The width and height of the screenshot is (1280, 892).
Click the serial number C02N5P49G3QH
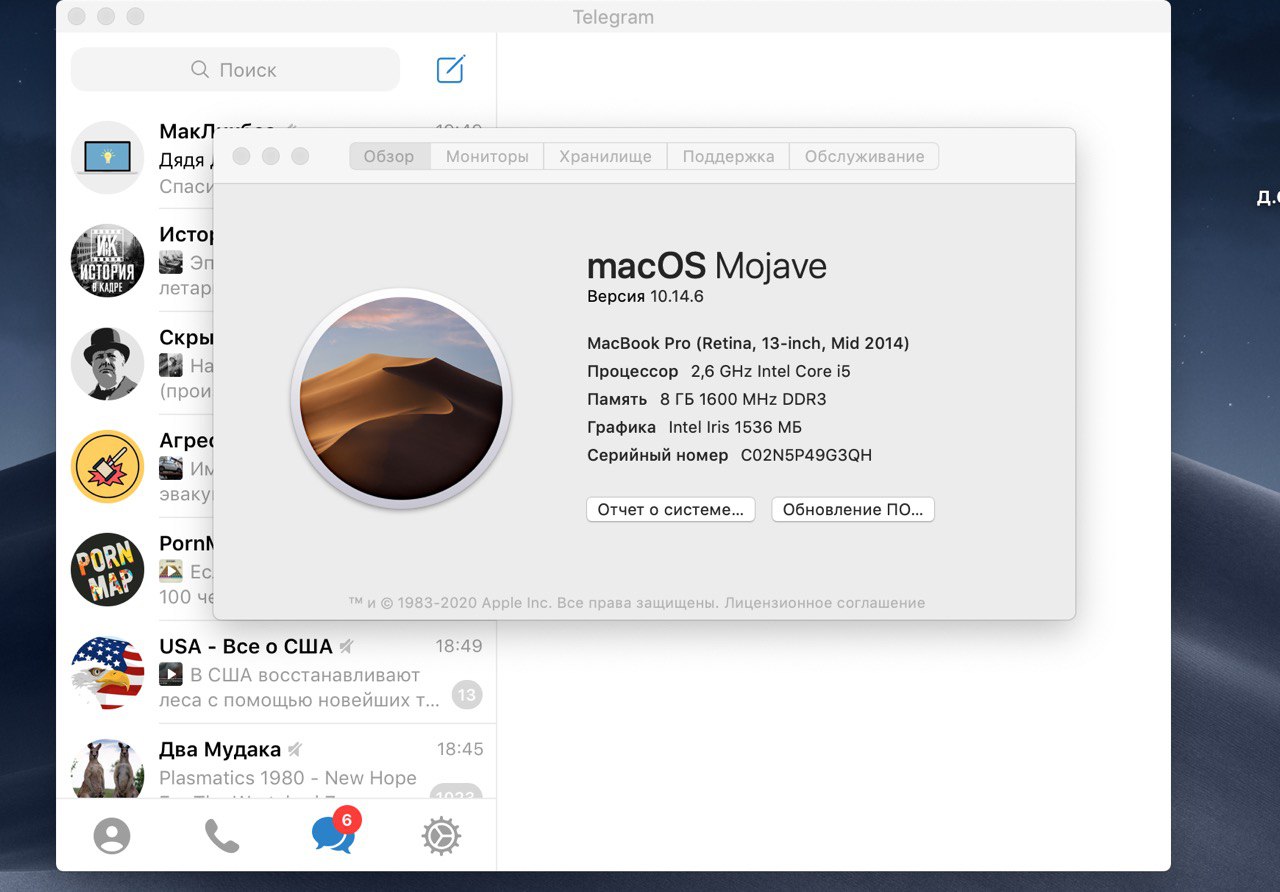[x=806, y=455]
